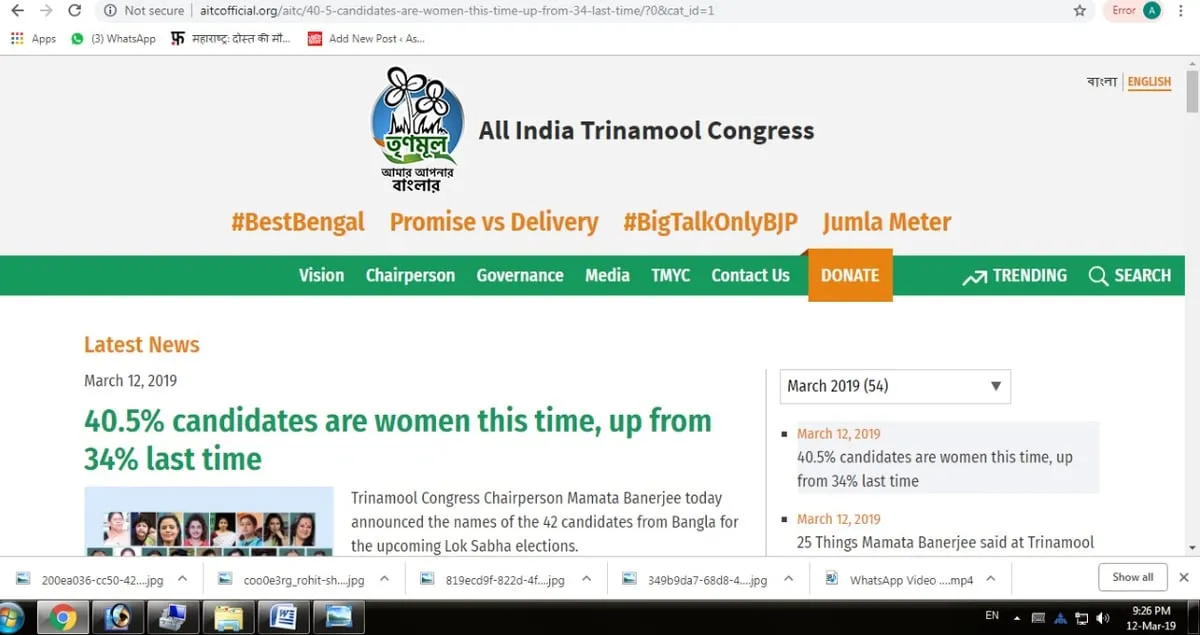
Task: Bookmark this page with the star icon
Action: [x=1080, y=11]
